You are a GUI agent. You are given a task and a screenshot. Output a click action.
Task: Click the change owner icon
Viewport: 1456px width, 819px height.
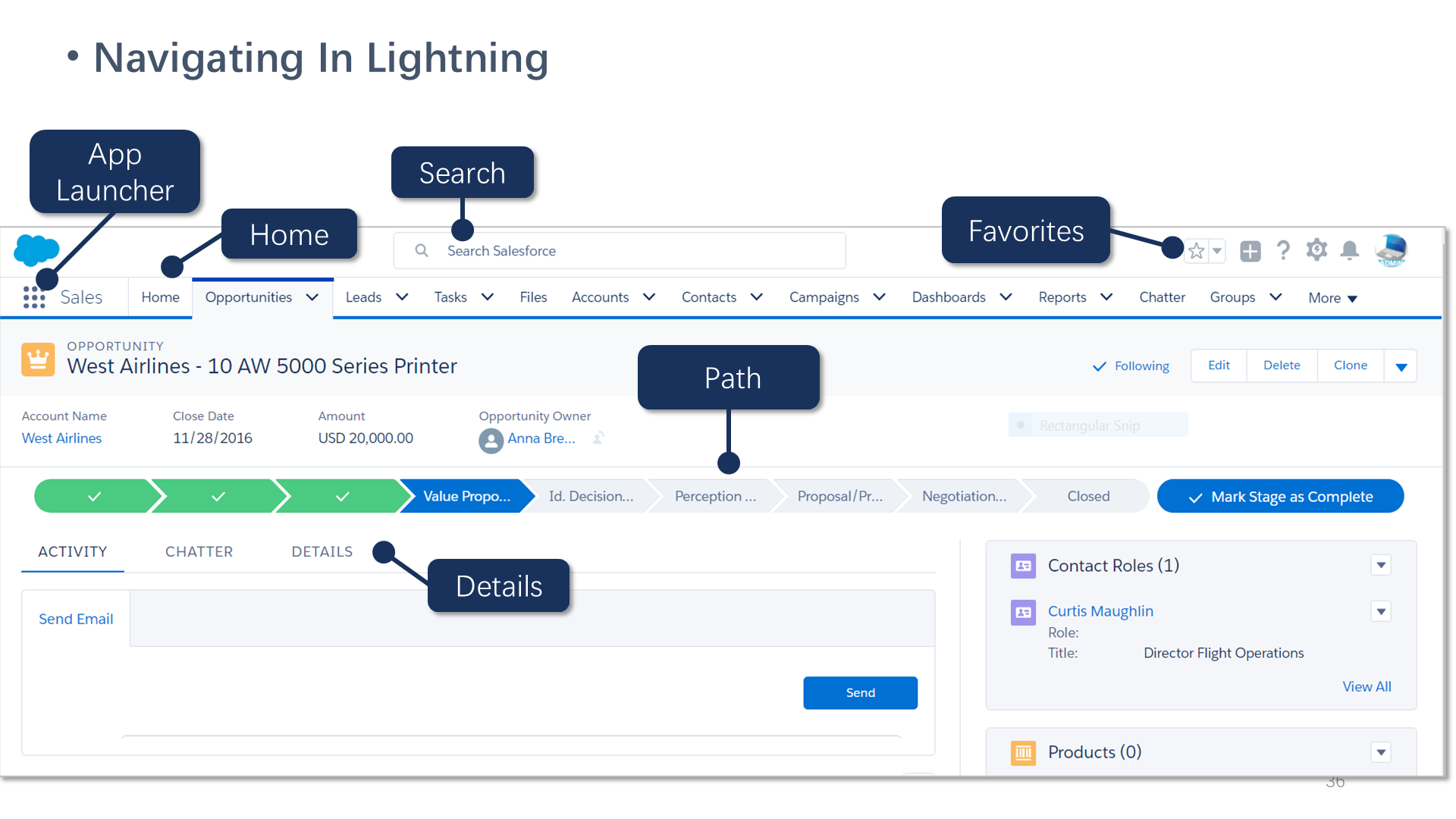[598, 438]
